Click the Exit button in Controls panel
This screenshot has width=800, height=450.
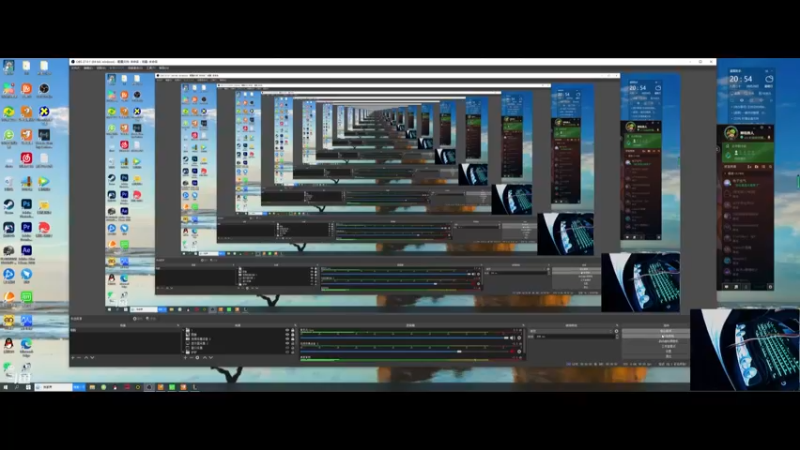click(655, 356)
